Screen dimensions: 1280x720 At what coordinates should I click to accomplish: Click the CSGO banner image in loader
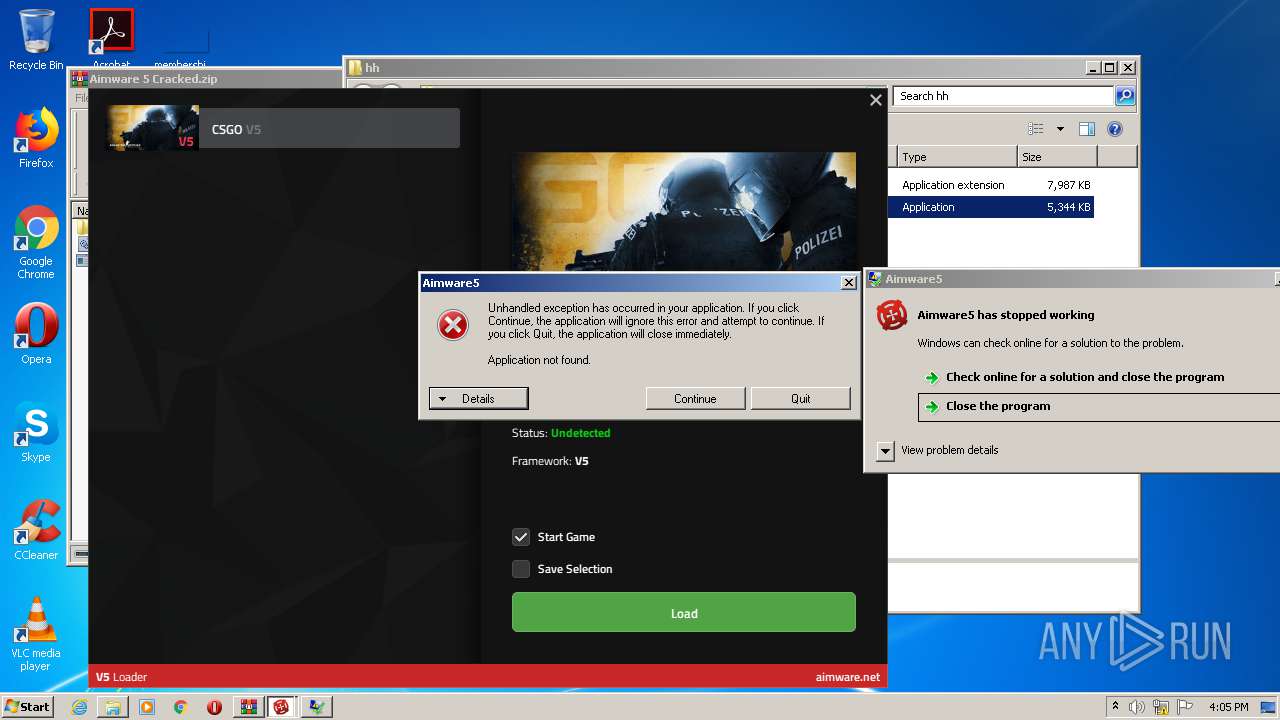click(684, 211)
